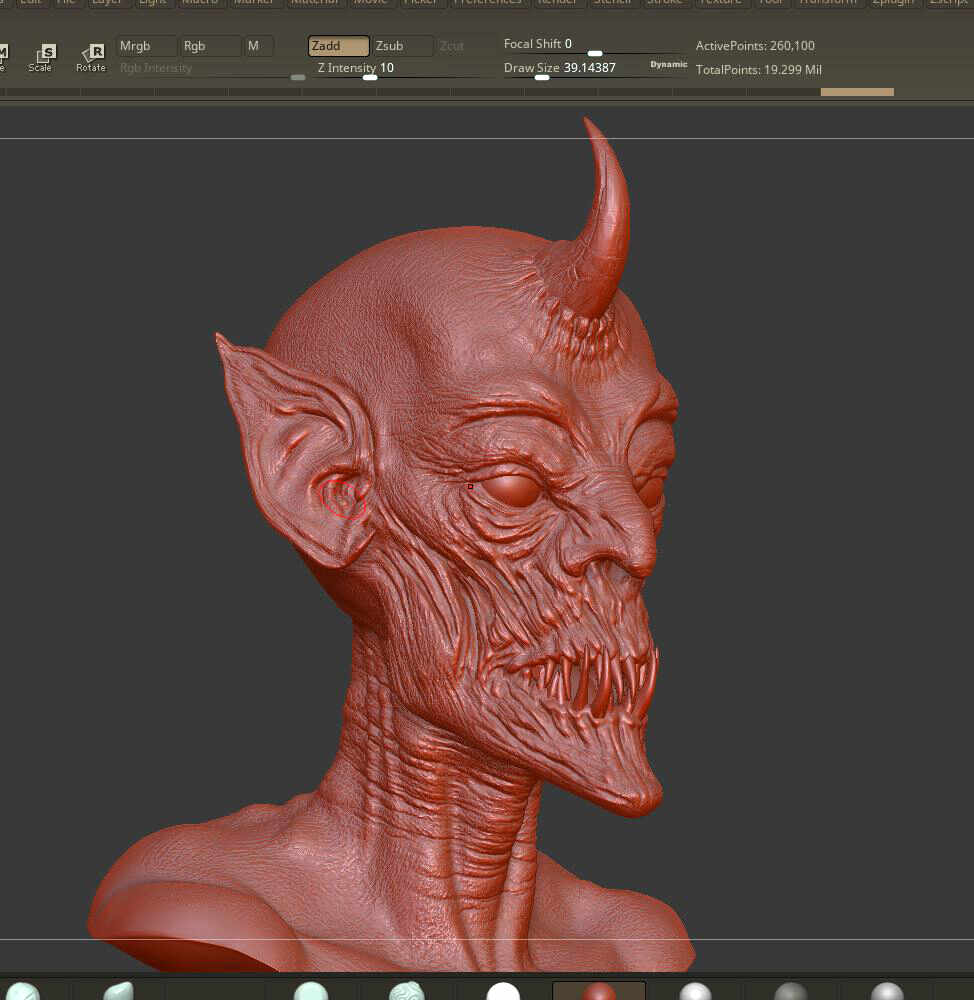
Task: Open the Stroke menu
Action: coord(665,3)
